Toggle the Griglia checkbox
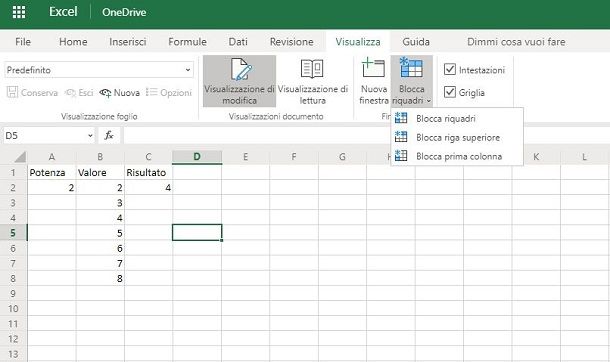610x362 pixels. [x=450, y=92]
